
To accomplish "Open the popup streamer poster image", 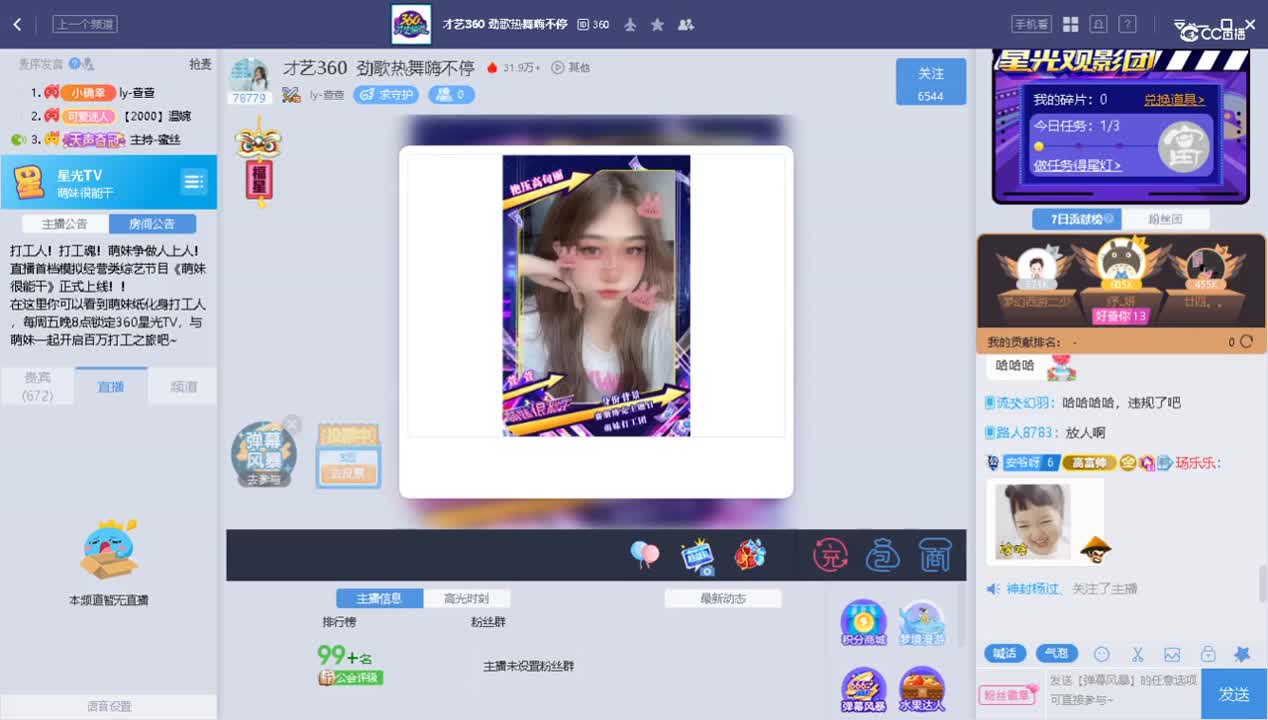I will coord(596,295).
